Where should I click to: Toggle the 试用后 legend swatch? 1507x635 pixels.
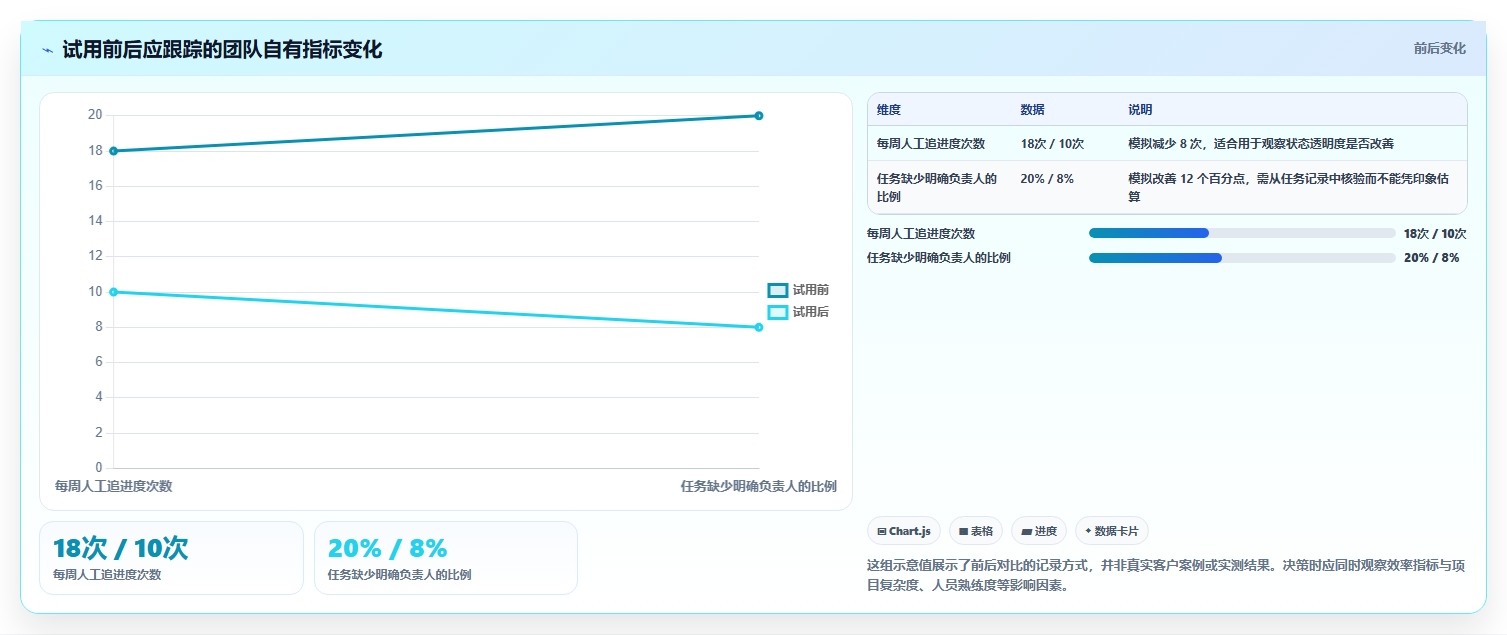(778, 312)
